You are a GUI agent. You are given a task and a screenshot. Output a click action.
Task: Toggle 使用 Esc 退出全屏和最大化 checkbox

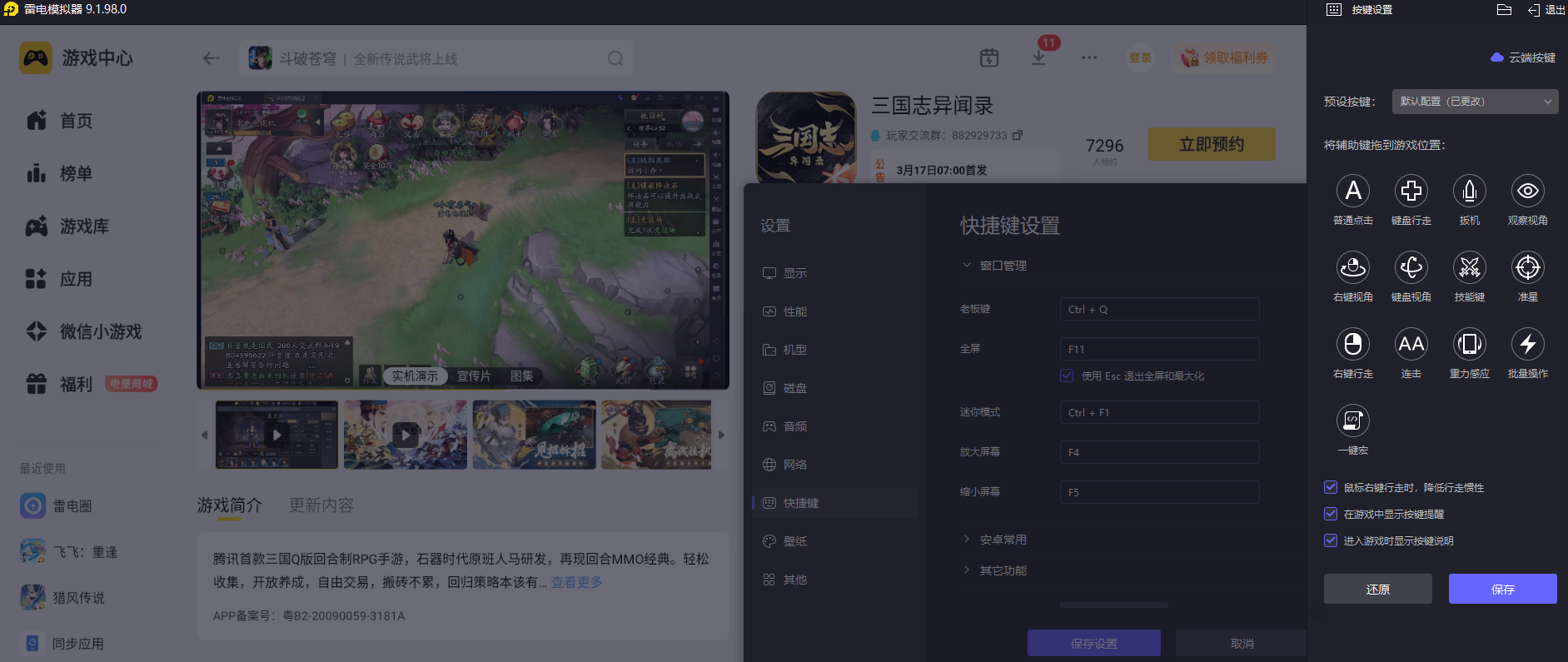click(1067, 376)
